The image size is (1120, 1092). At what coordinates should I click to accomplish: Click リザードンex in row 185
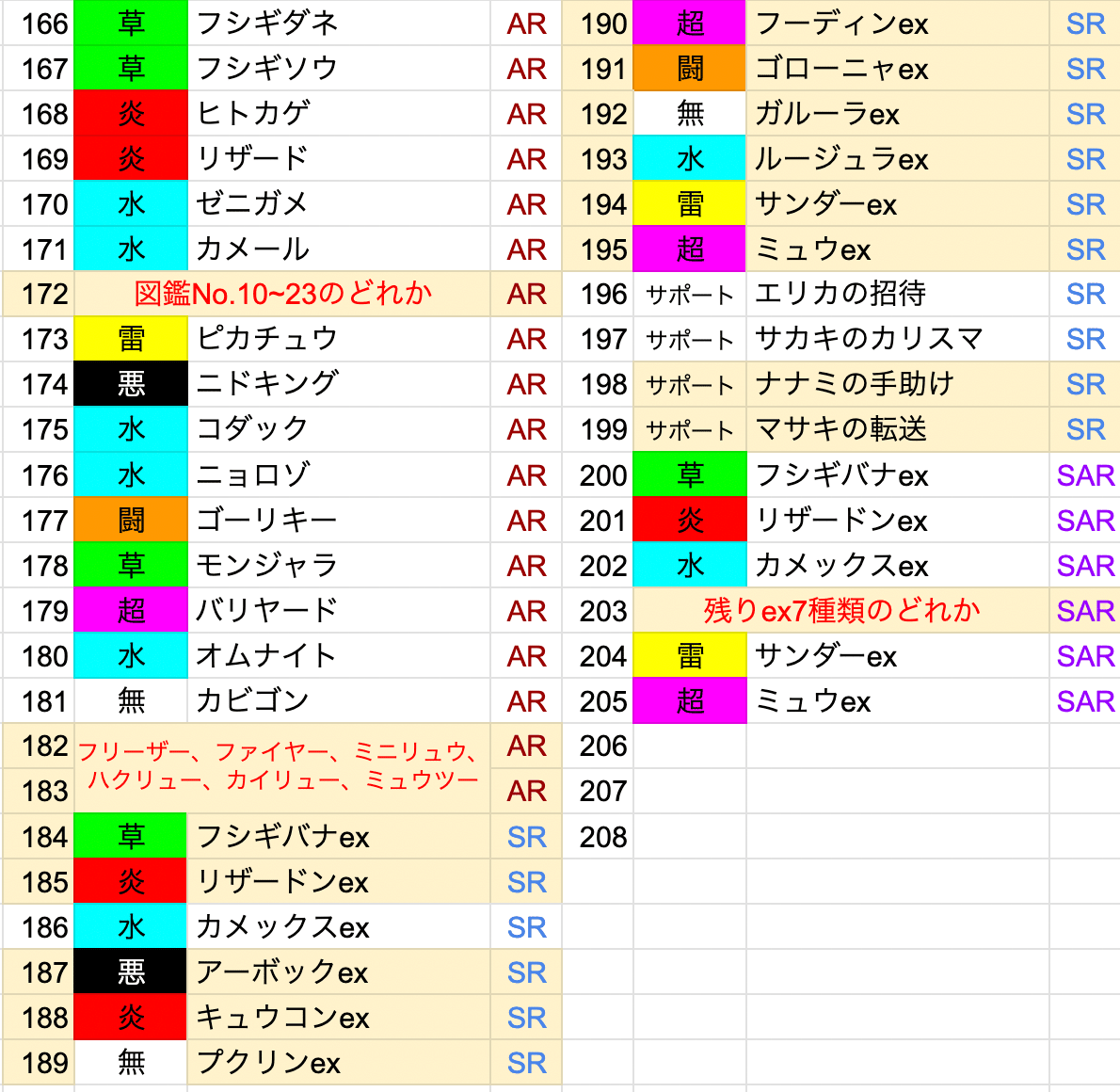(339, 882)
